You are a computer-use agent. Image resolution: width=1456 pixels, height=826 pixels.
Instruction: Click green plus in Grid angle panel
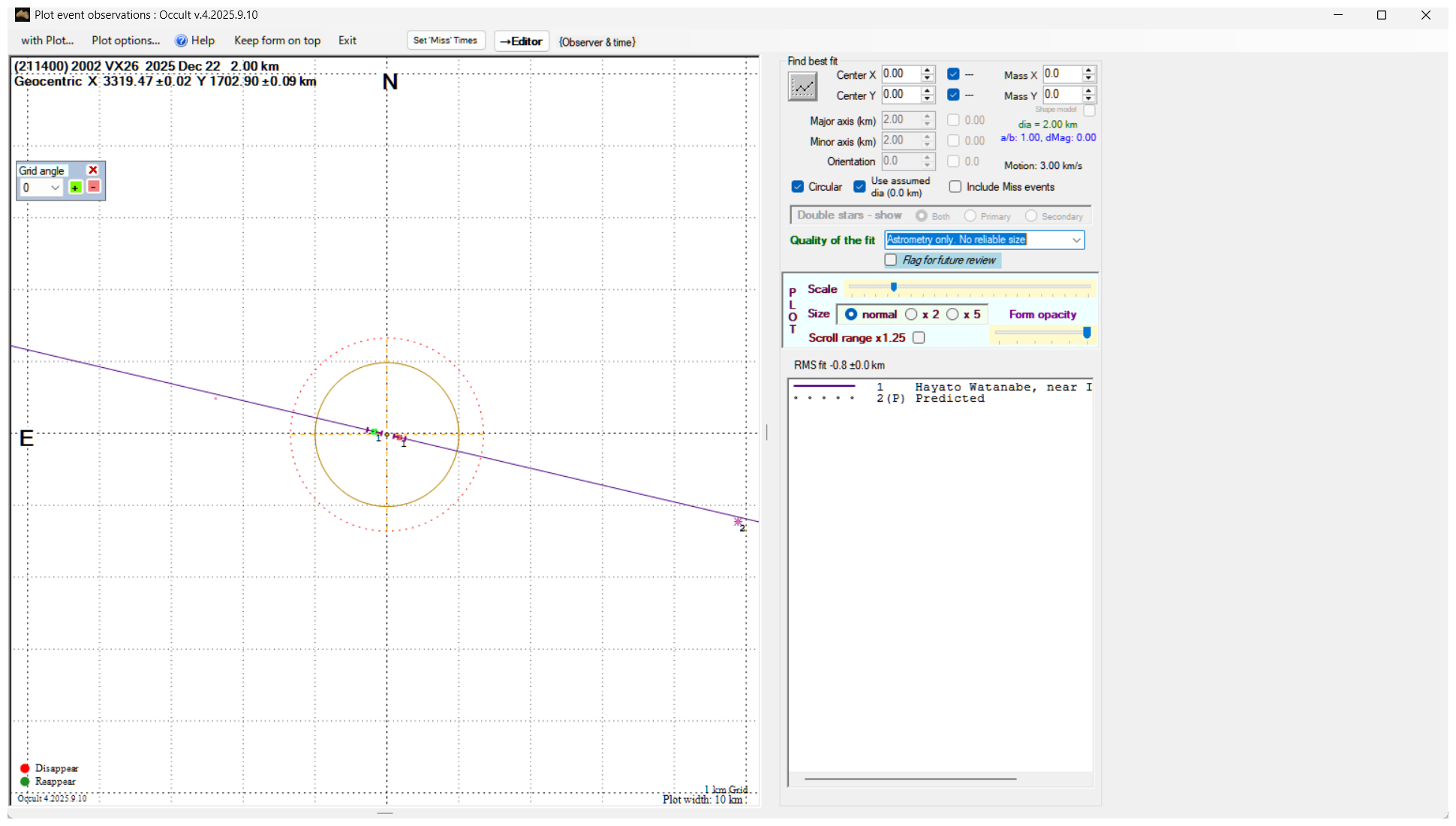(75, 187)
